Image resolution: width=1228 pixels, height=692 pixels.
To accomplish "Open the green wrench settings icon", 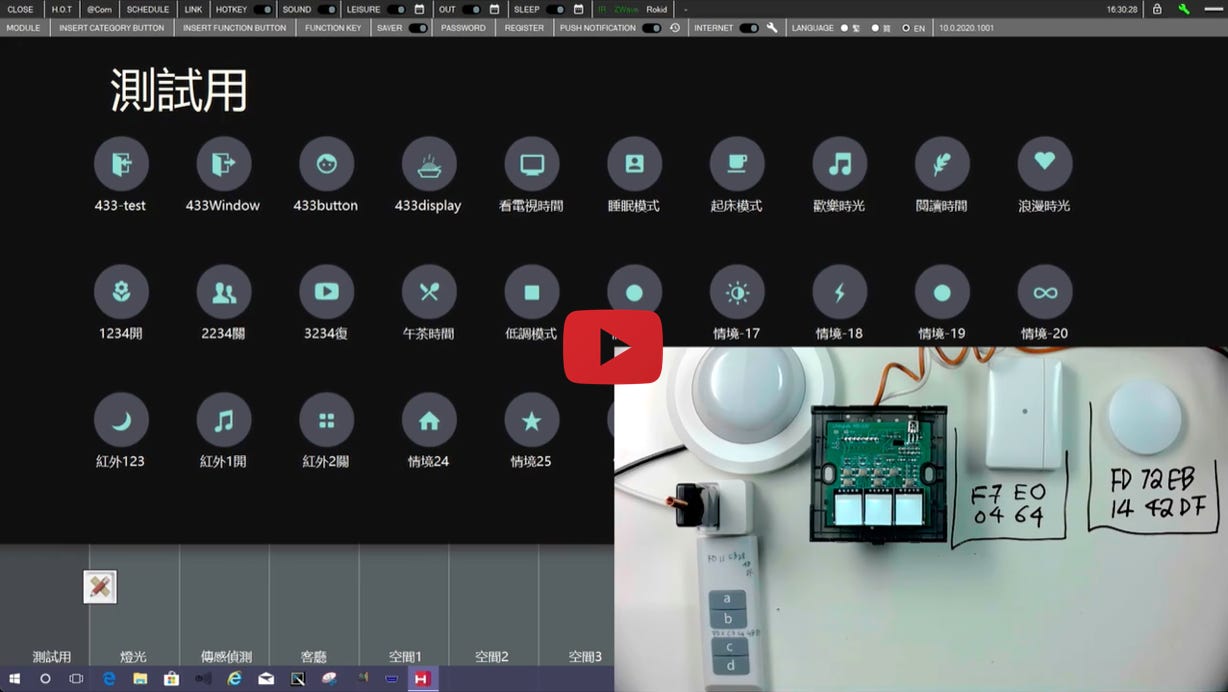I will [x=1184, y=9].
